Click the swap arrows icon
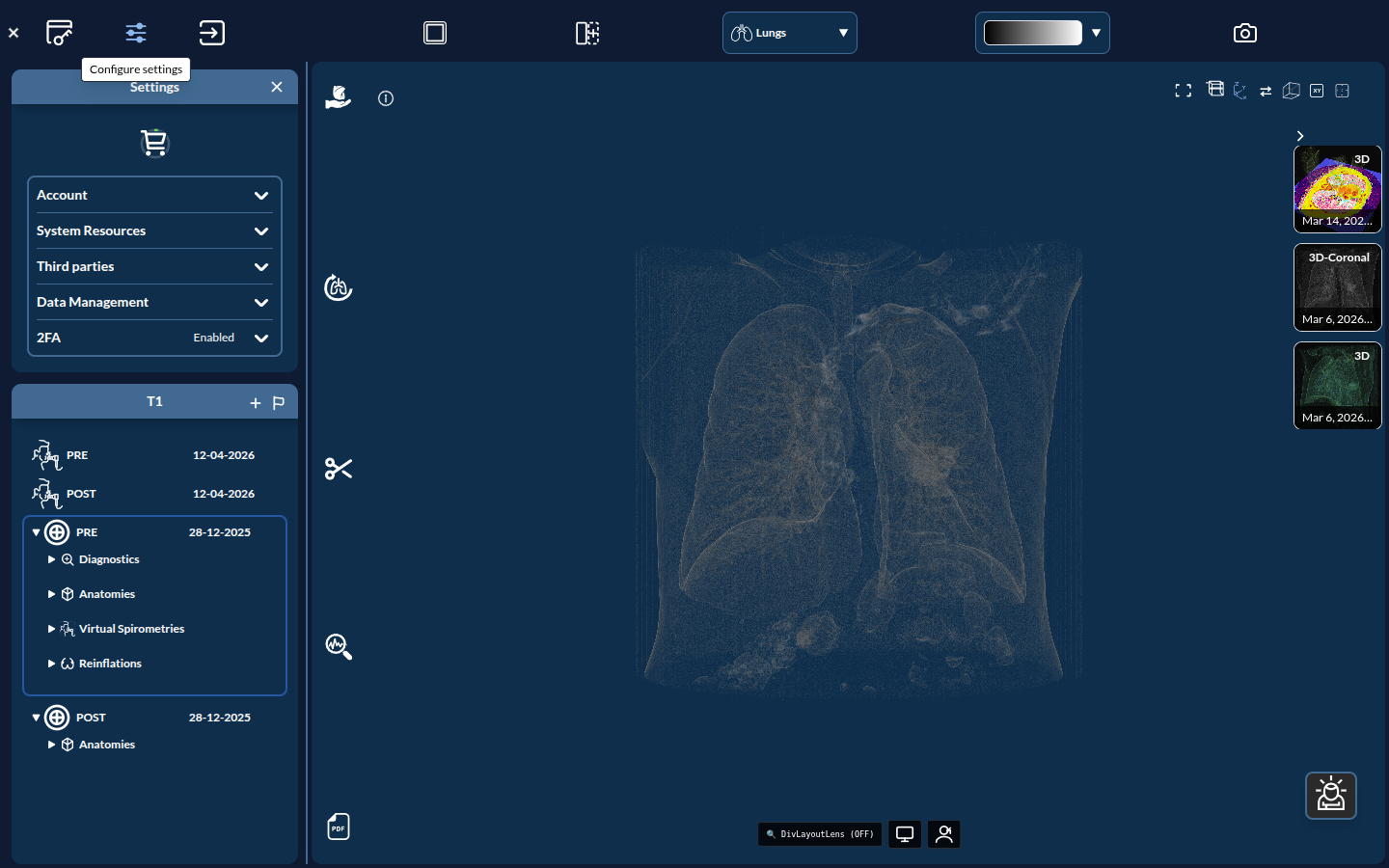Screen dimensions: 1389x868 [1266, 91]
